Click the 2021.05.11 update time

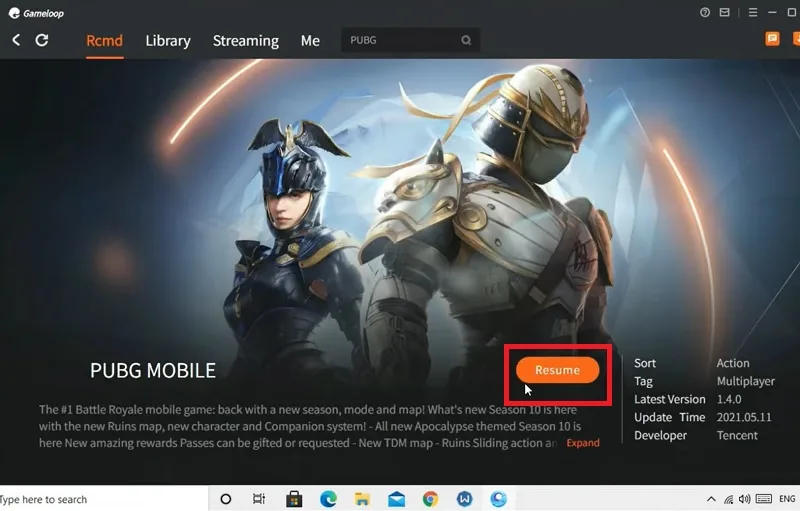coord(744,417)
